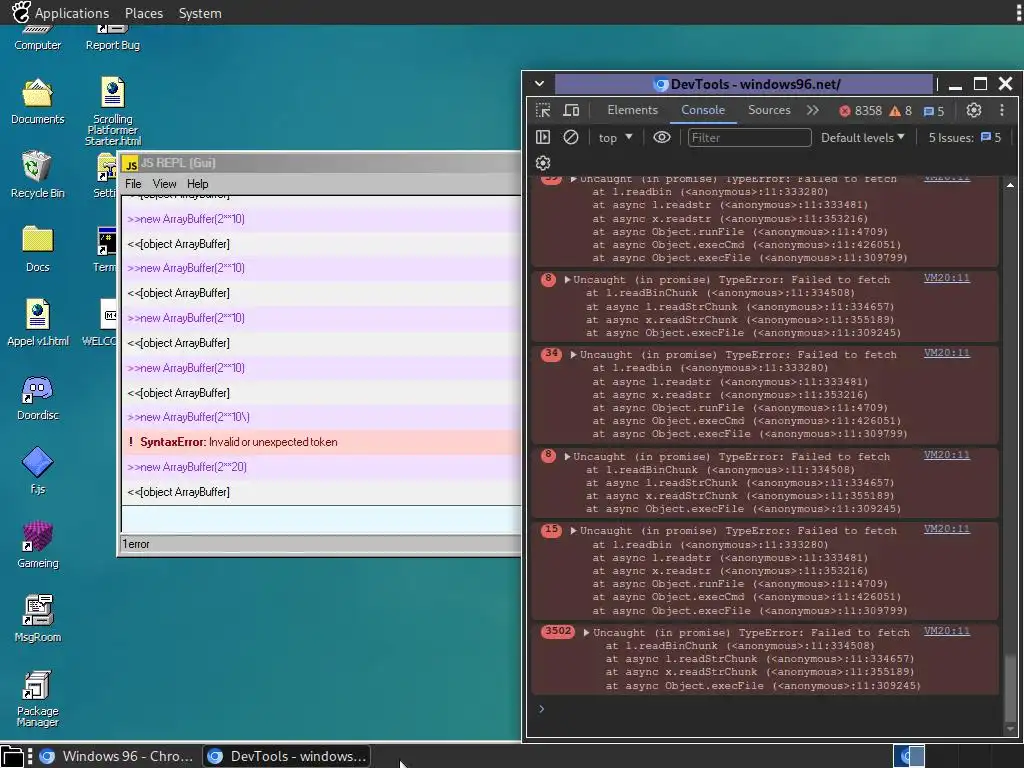Open DevTools settings gear in tab bar

coord(974,110)
